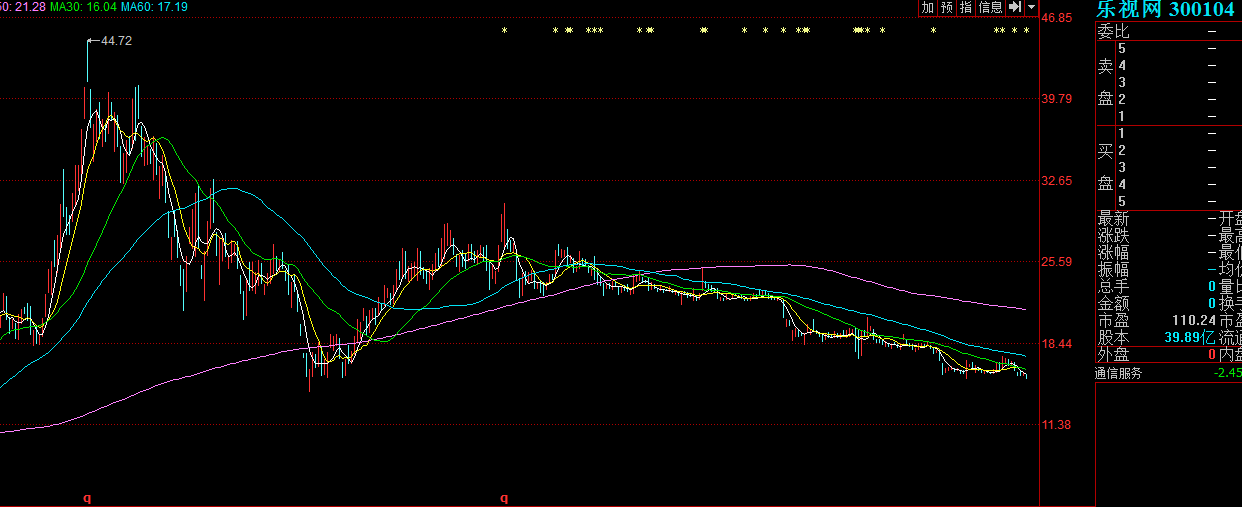
Task: Click the 18.44 price axis label
Action: [1056, 343]
